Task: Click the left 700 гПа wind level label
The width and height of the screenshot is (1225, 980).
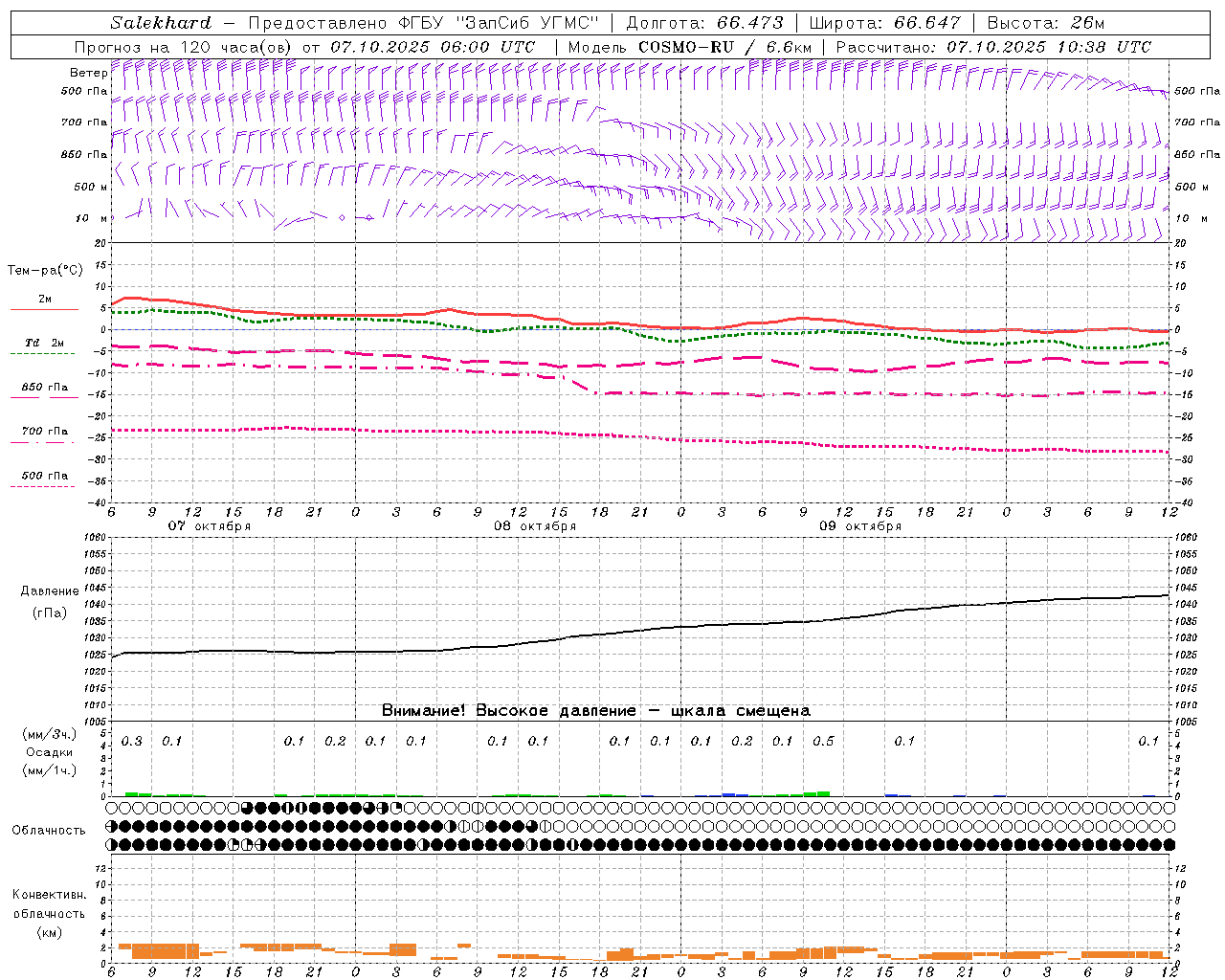Action: click(84, 122)
